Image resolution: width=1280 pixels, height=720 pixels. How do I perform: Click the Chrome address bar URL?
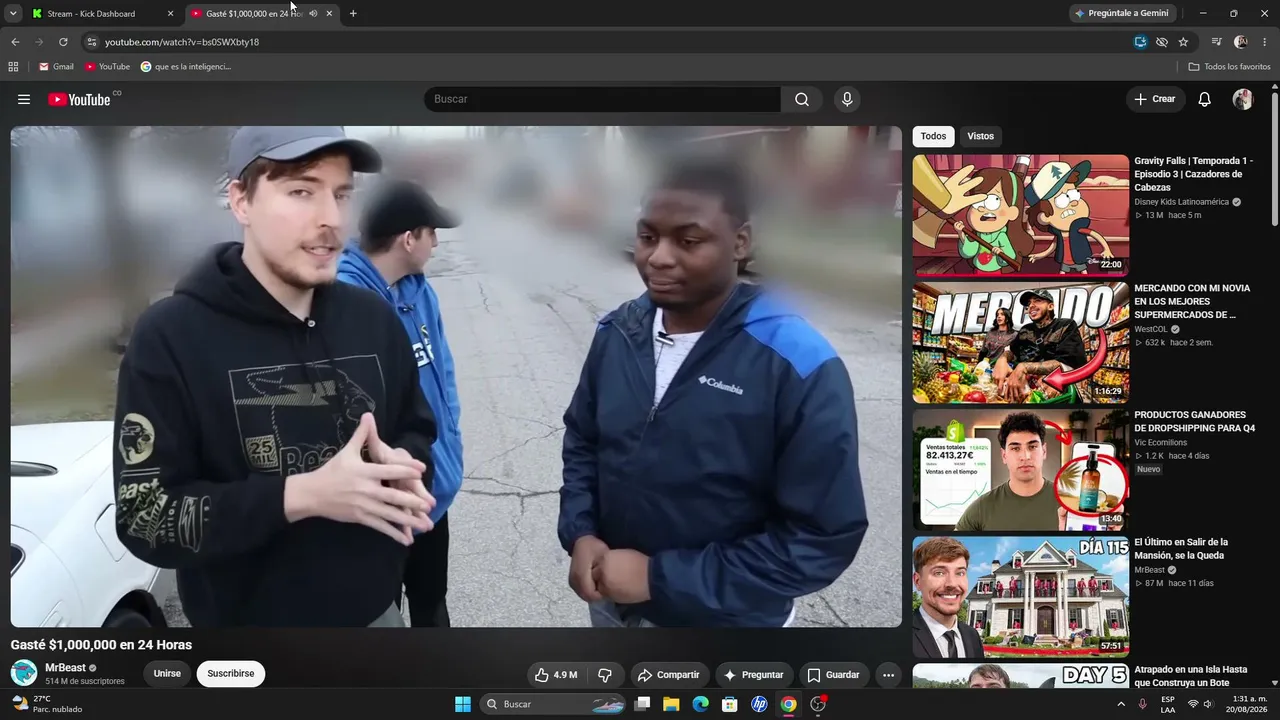pos(182,42)
